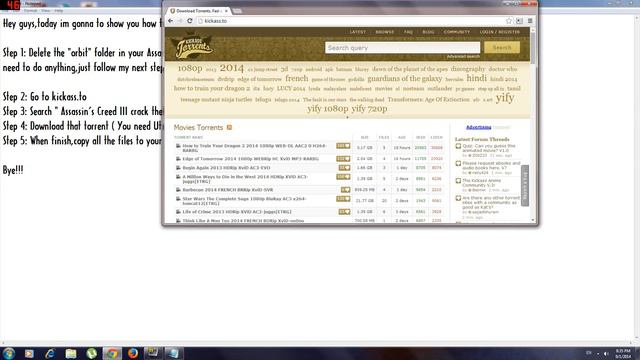Screen dimensions: 640x360
Task: Open comments badge for Begin Again 2013
Action: click(344, 168)
